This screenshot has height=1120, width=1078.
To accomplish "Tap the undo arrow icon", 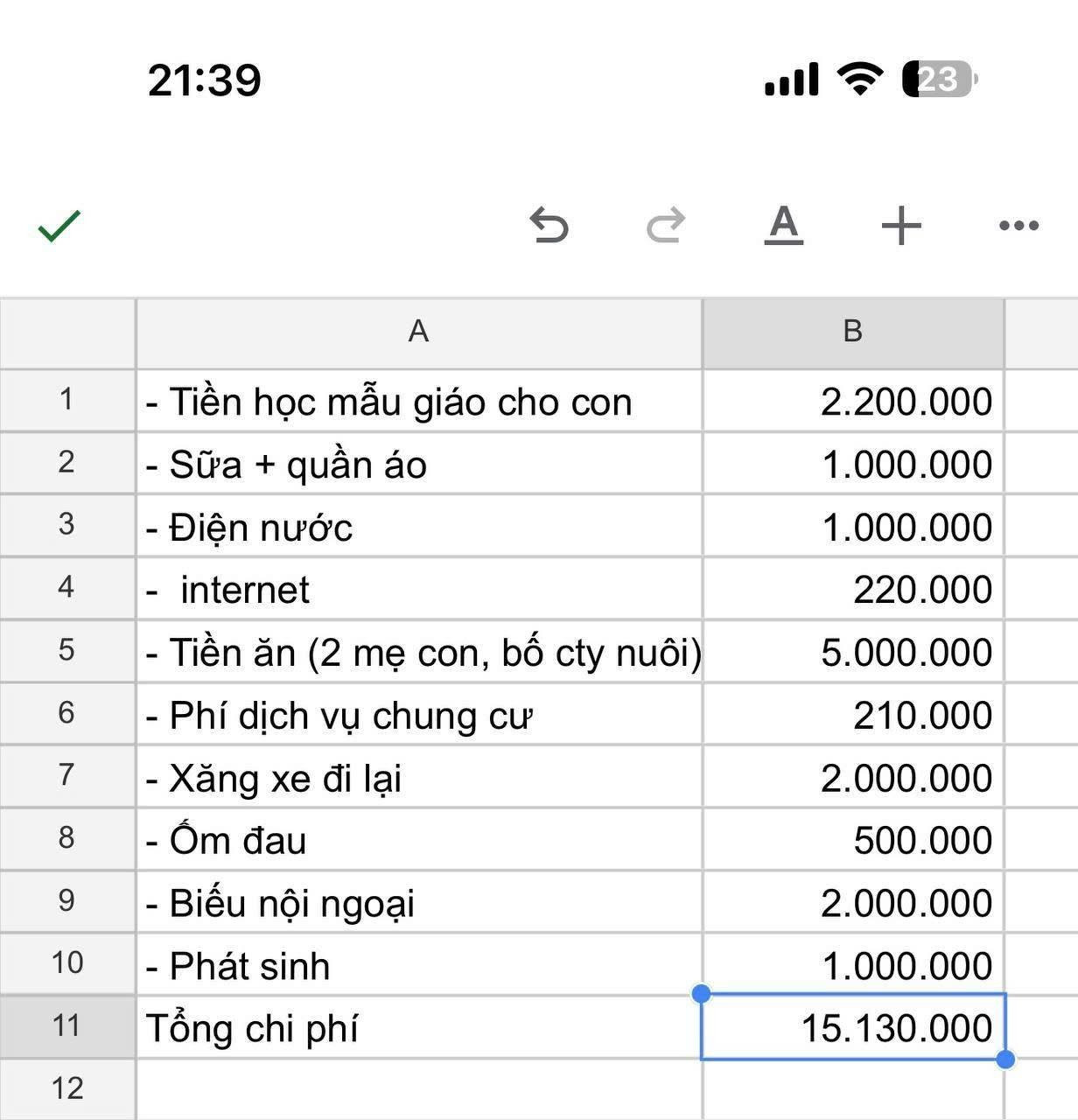I will point(549,227).
